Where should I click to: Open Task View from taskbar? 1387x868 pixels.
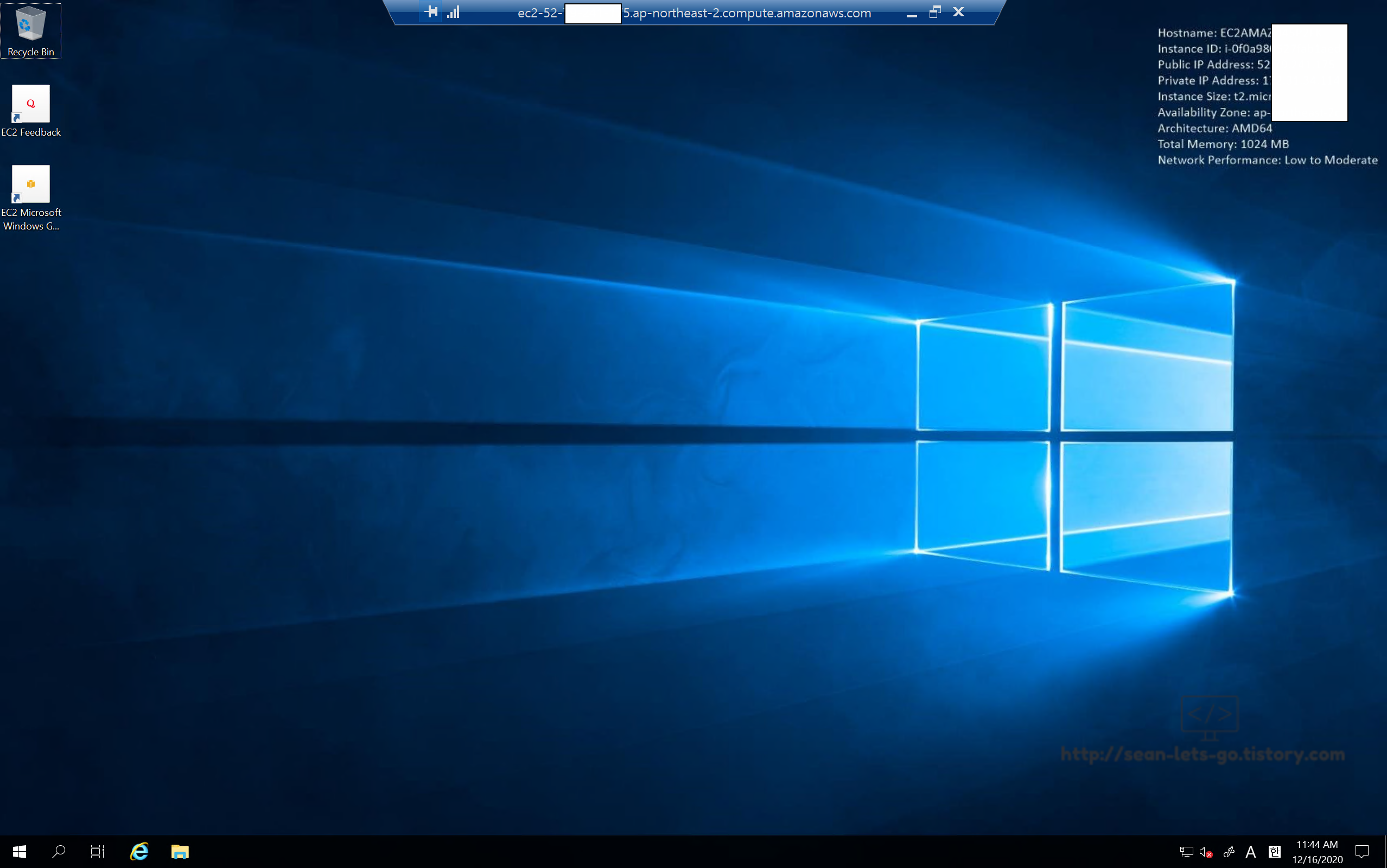98,851
